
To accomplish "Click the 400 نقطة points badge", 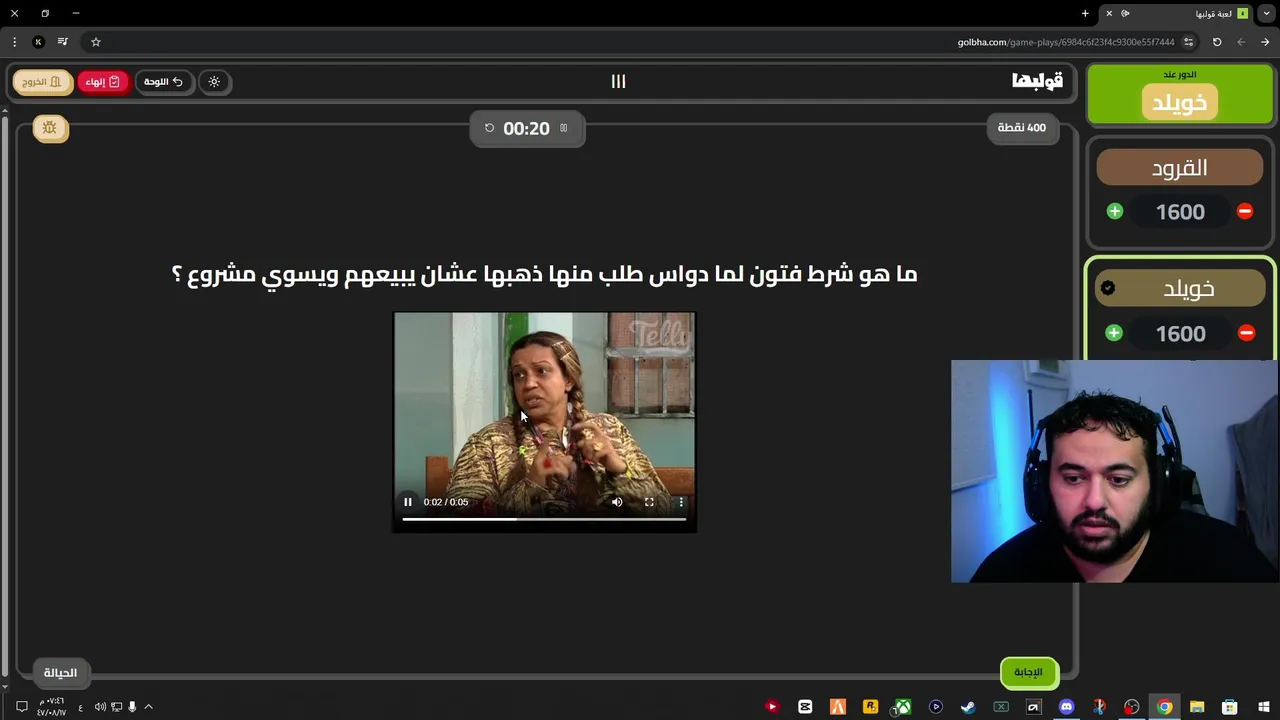I will 1022,128.
